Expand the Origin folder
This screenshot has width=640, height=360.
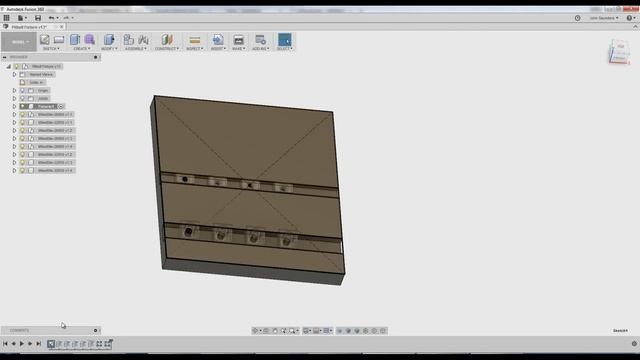click(x=14, y=90)
